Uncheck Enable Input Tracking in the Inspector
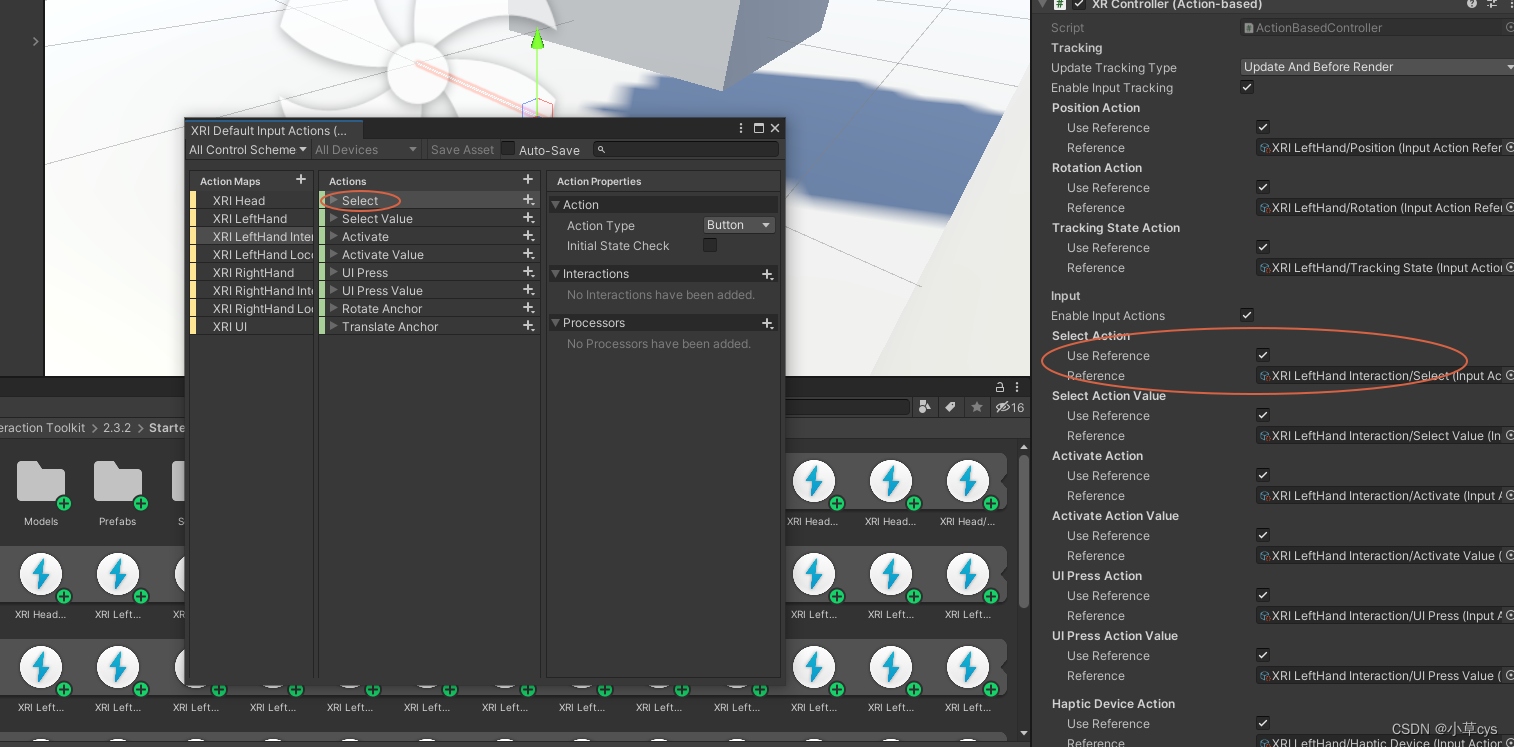Image resolution: width=1514 pixels, height=747 pixels. pos(1246,87)
